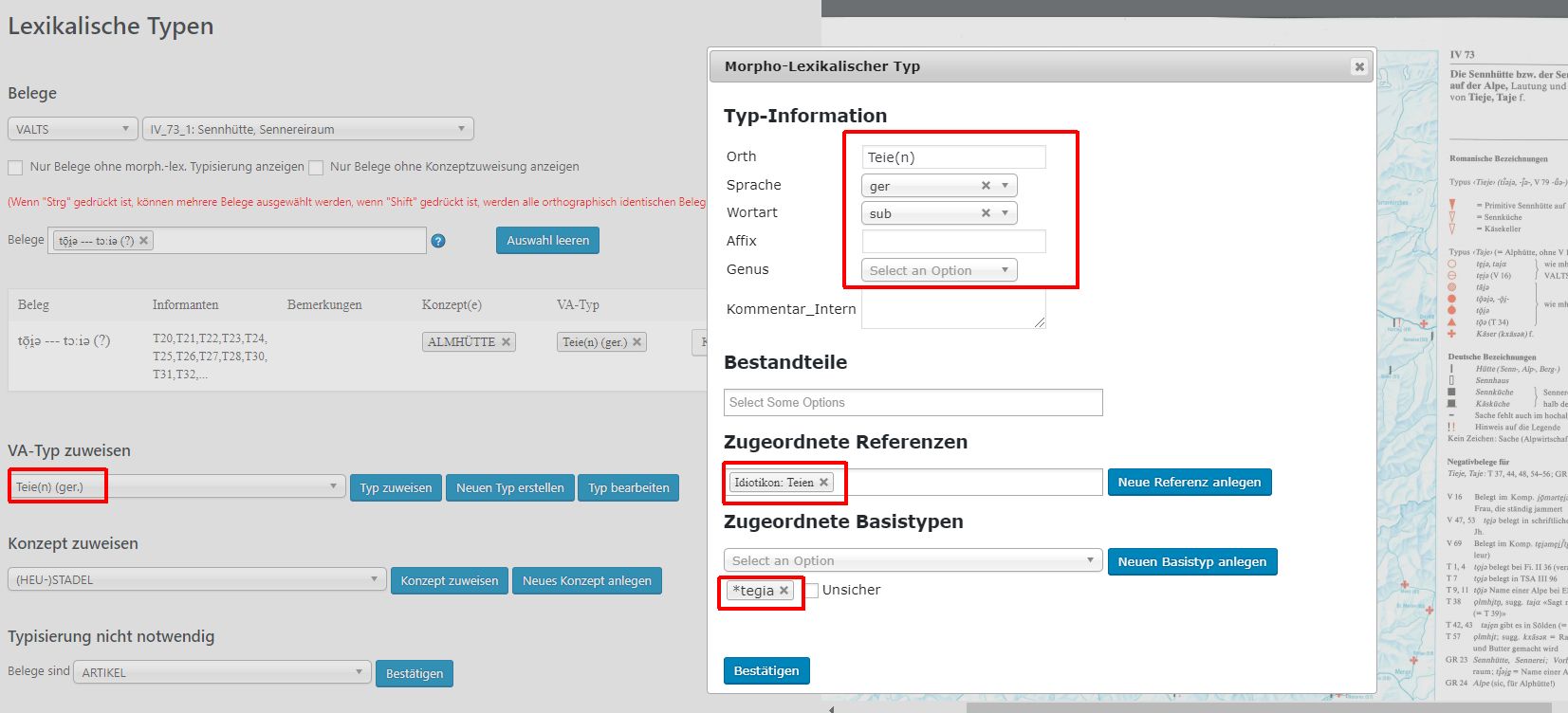Toggle the Unsicher checkbox

[x=812, y=591]
